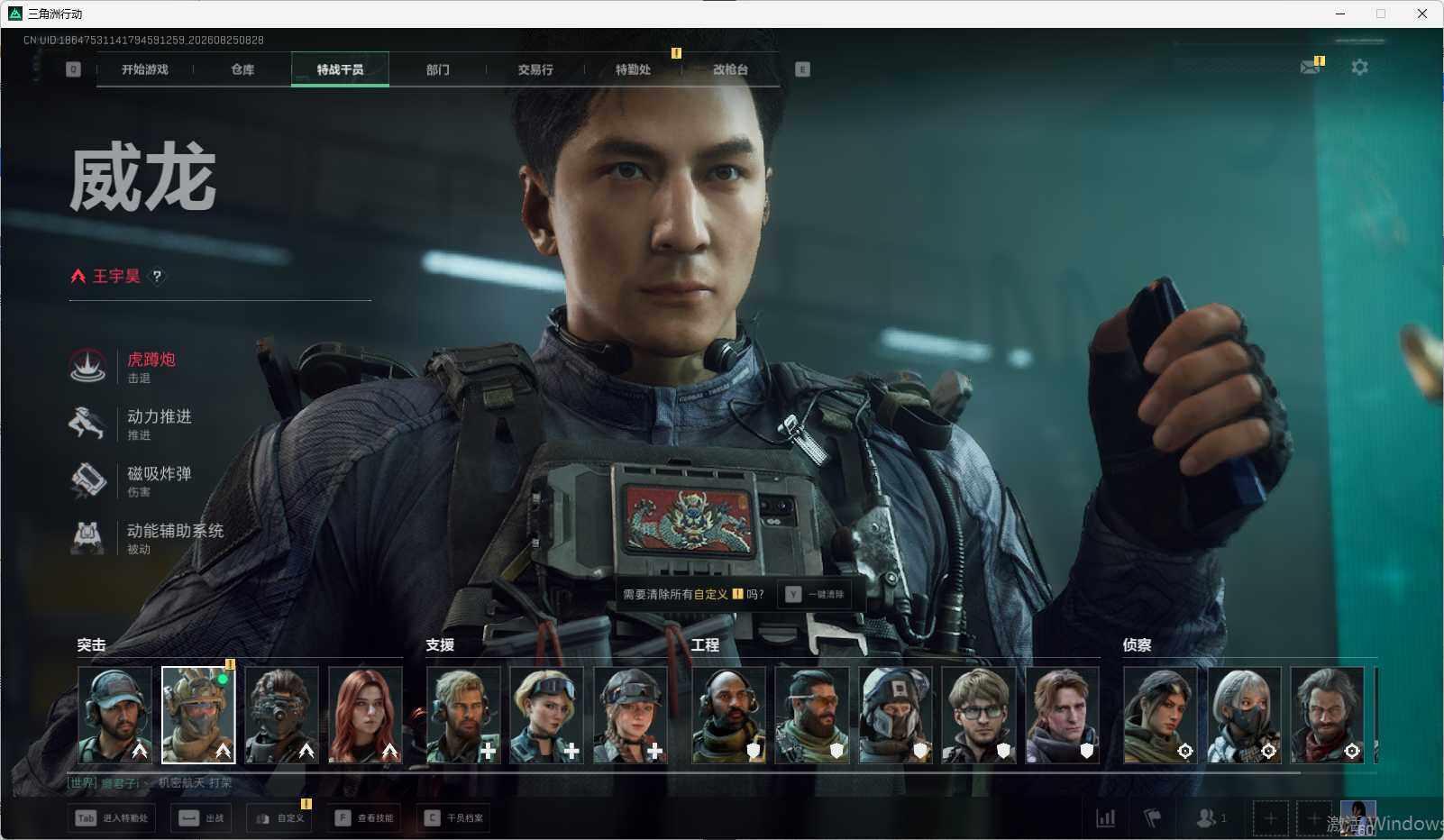
Task: Choose the bearded 侦察 operator with red scarf
Action: [1327, 715]
